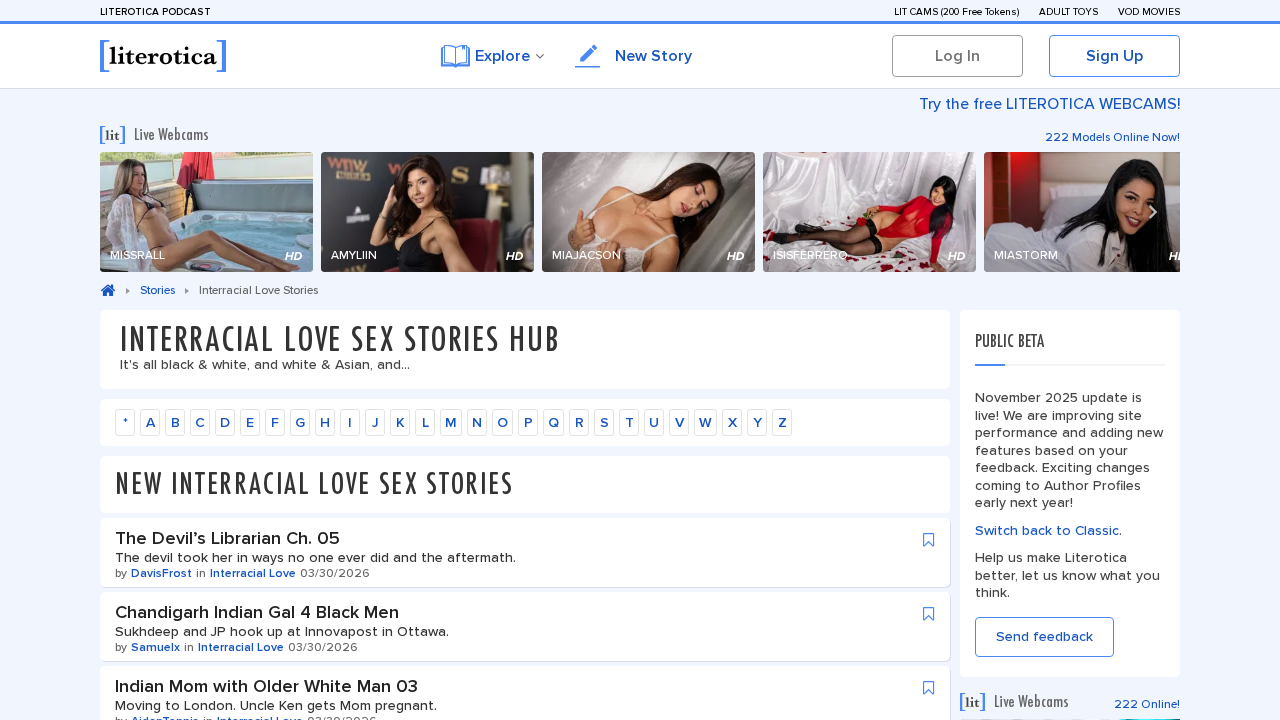This screenshot has width=1280, height=720.
Task: Filter stories by letter C
Action: click(200, 422)
